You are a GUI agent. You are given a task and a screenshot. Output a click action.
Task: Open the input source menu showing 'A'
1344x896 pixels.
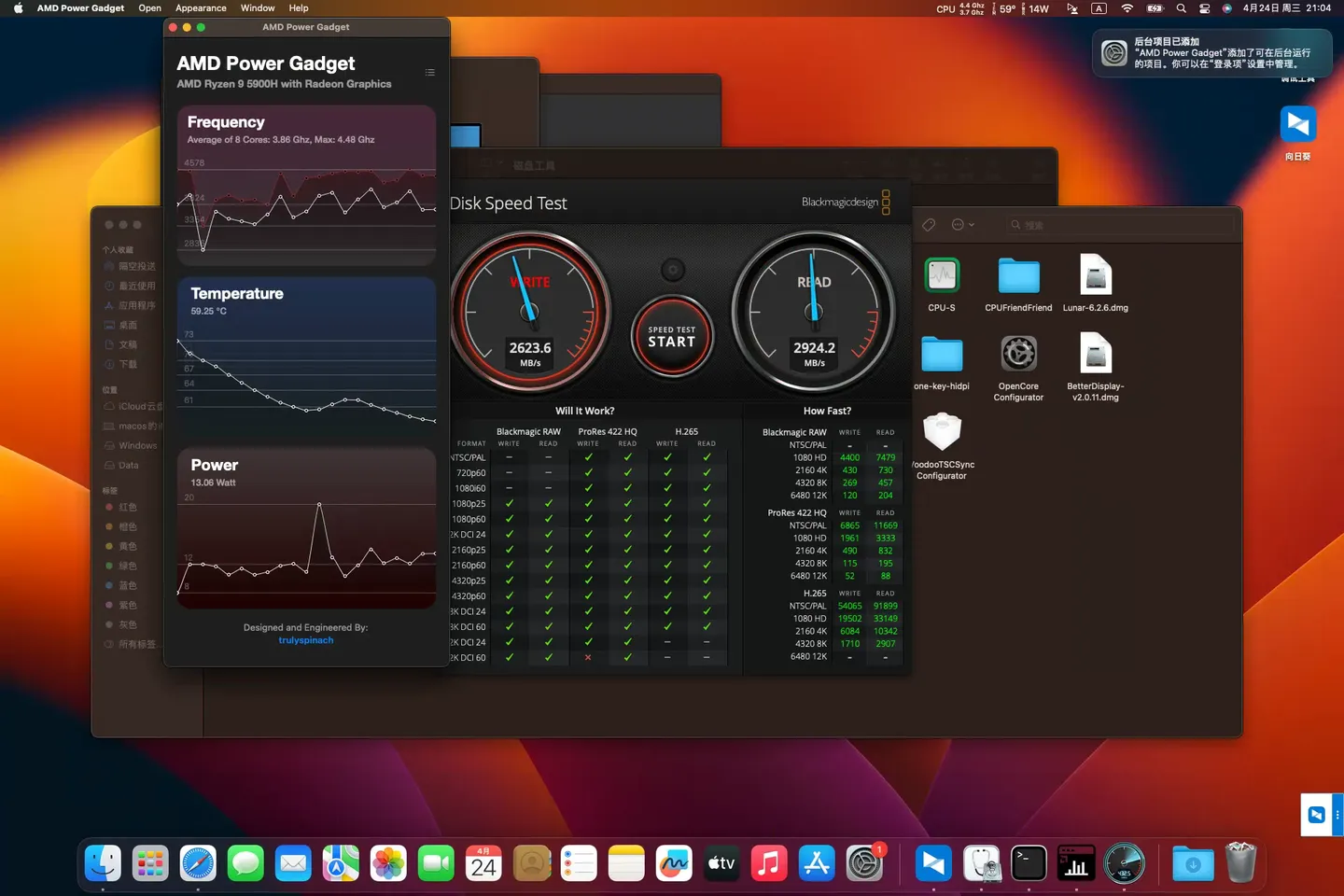pyautogui.click(x=1099, y=7)
